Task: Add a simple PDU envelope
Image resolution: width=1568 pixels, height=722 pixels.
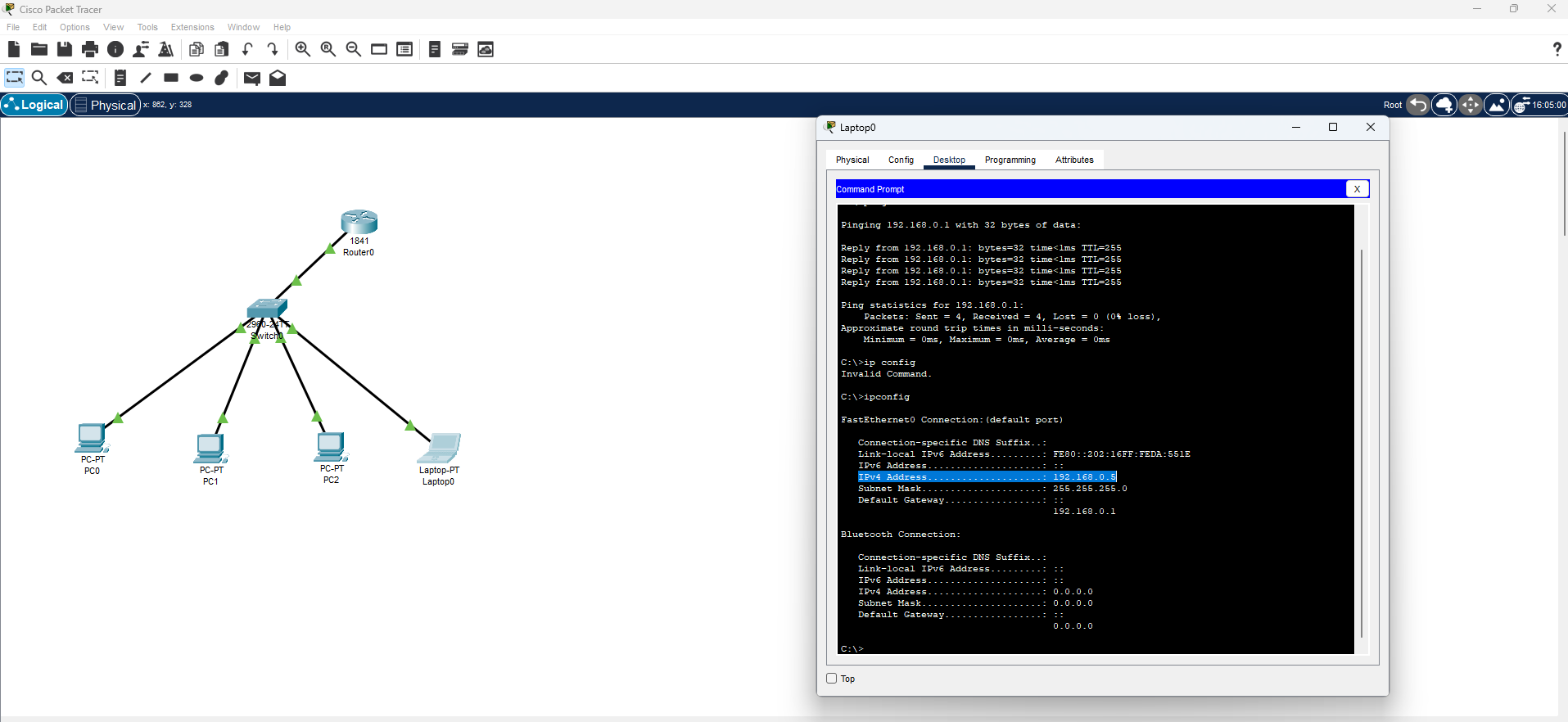Action: pos(252,78)
